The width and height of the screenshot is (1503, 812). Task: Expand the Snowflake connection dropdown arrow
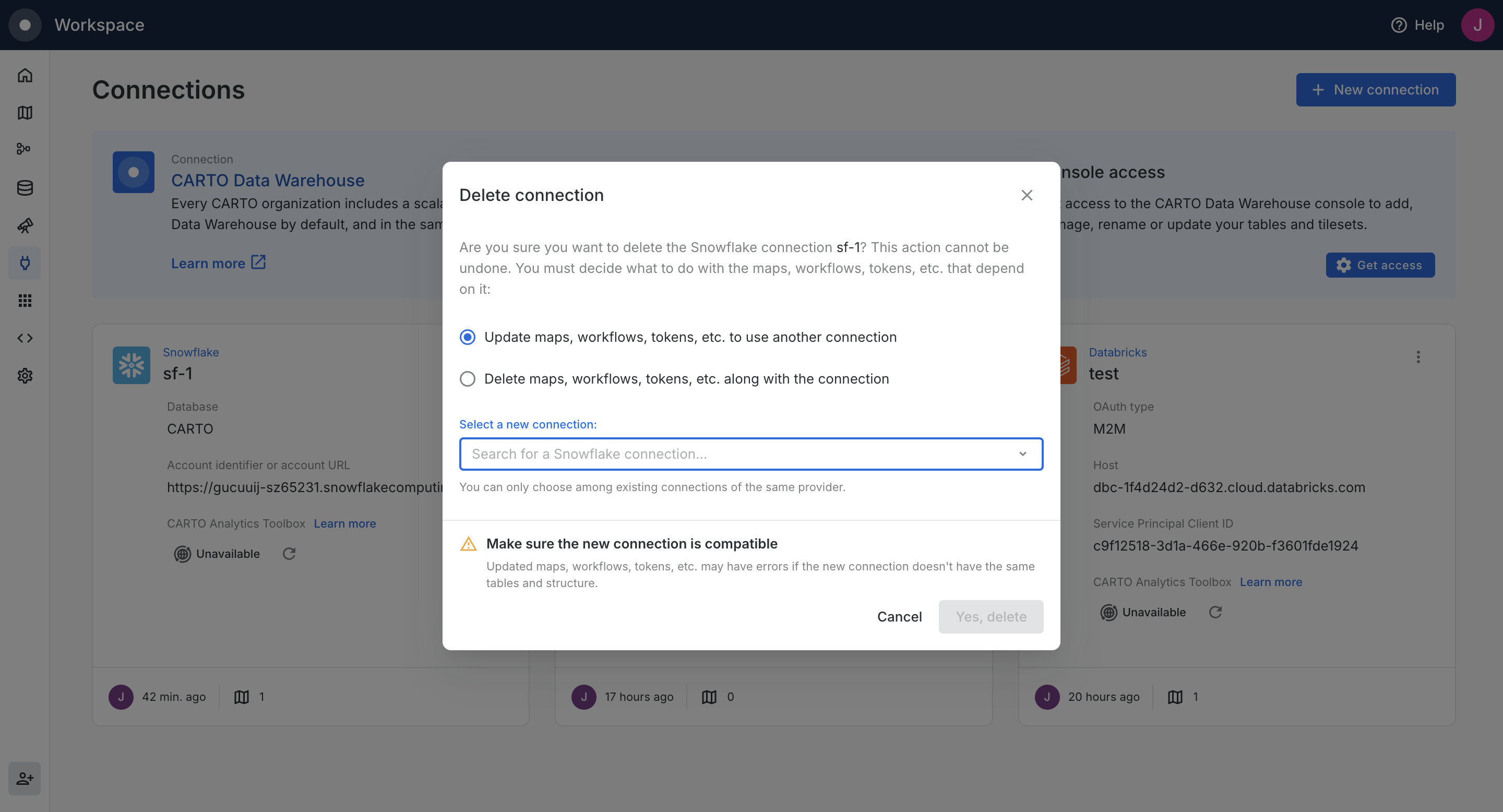pos(1022,454)
